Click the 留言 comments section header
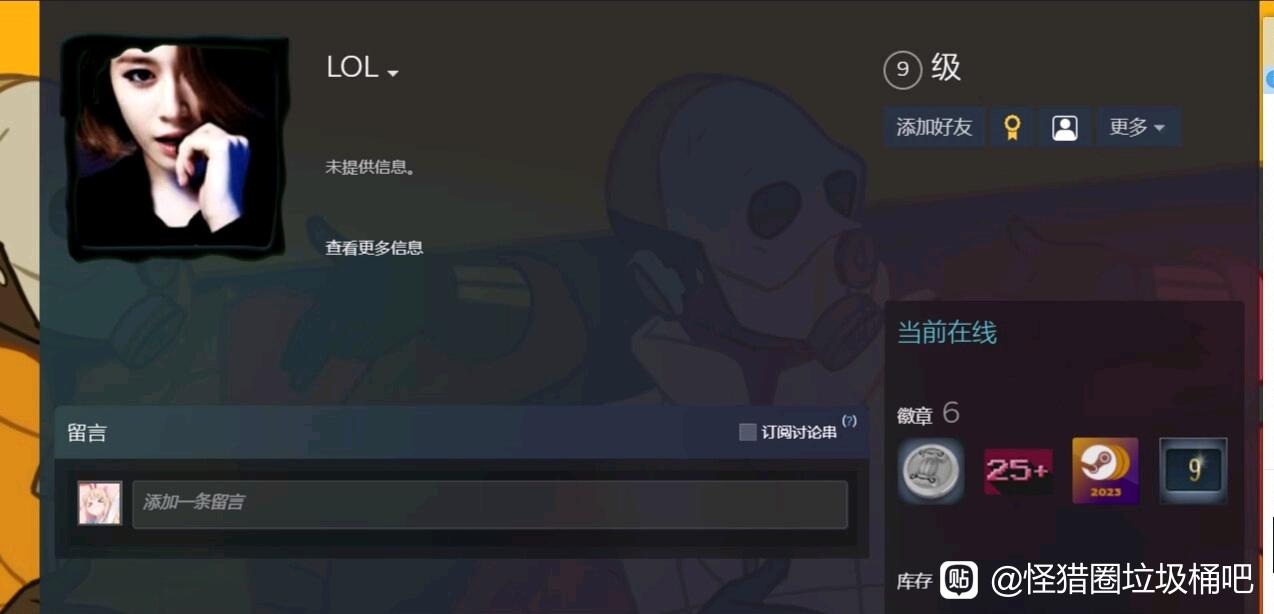Image resolution: width=1274 pixels, height=614 pixels. pos(87,433)
